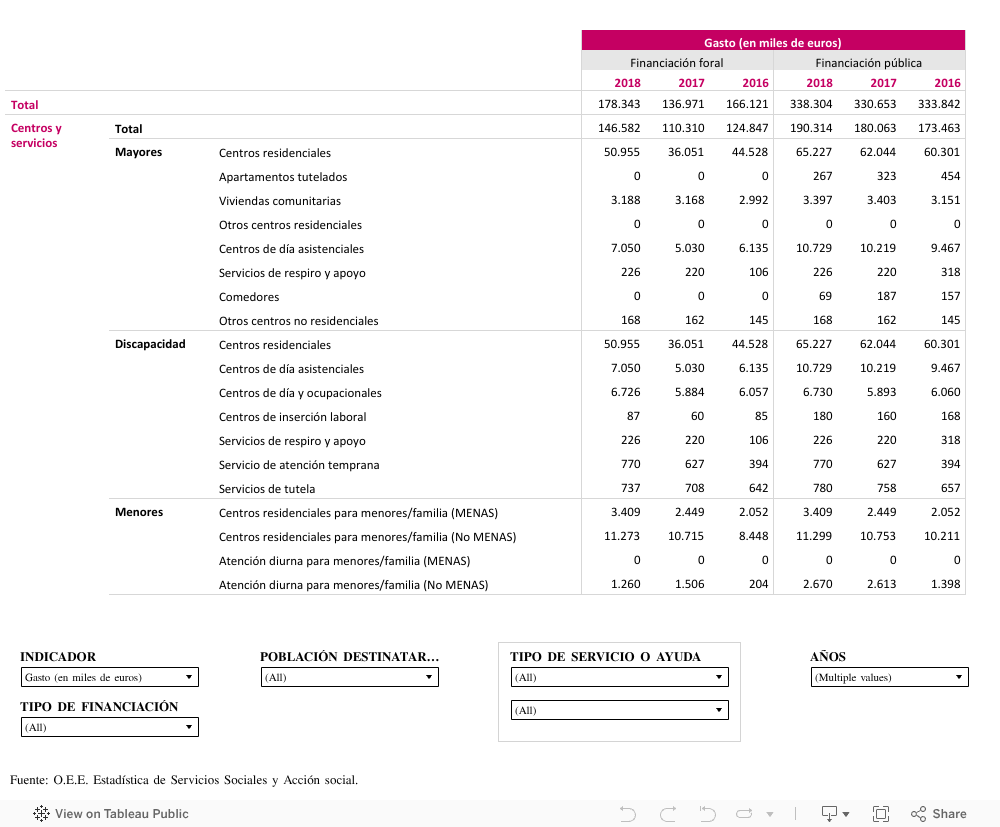Viewport: 1000px width, 827px height.
Task: Open second TIPO DE SERVICIO O AYUDA dropdown
Action: pyautogui.click(x=619, y=710)
